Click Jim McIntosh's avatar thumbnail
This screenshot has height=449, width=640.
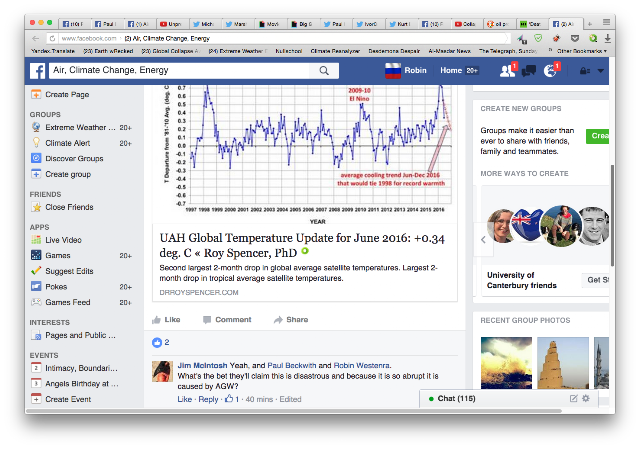[x=162, y=371]
